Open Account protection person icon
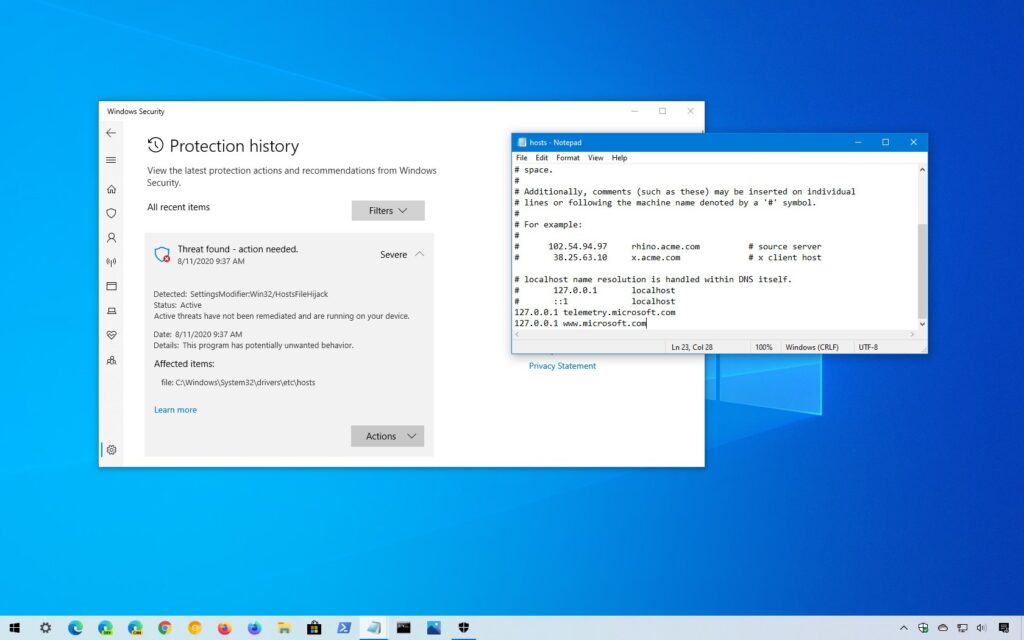1024x640 pixels. [x=111, y=238]
